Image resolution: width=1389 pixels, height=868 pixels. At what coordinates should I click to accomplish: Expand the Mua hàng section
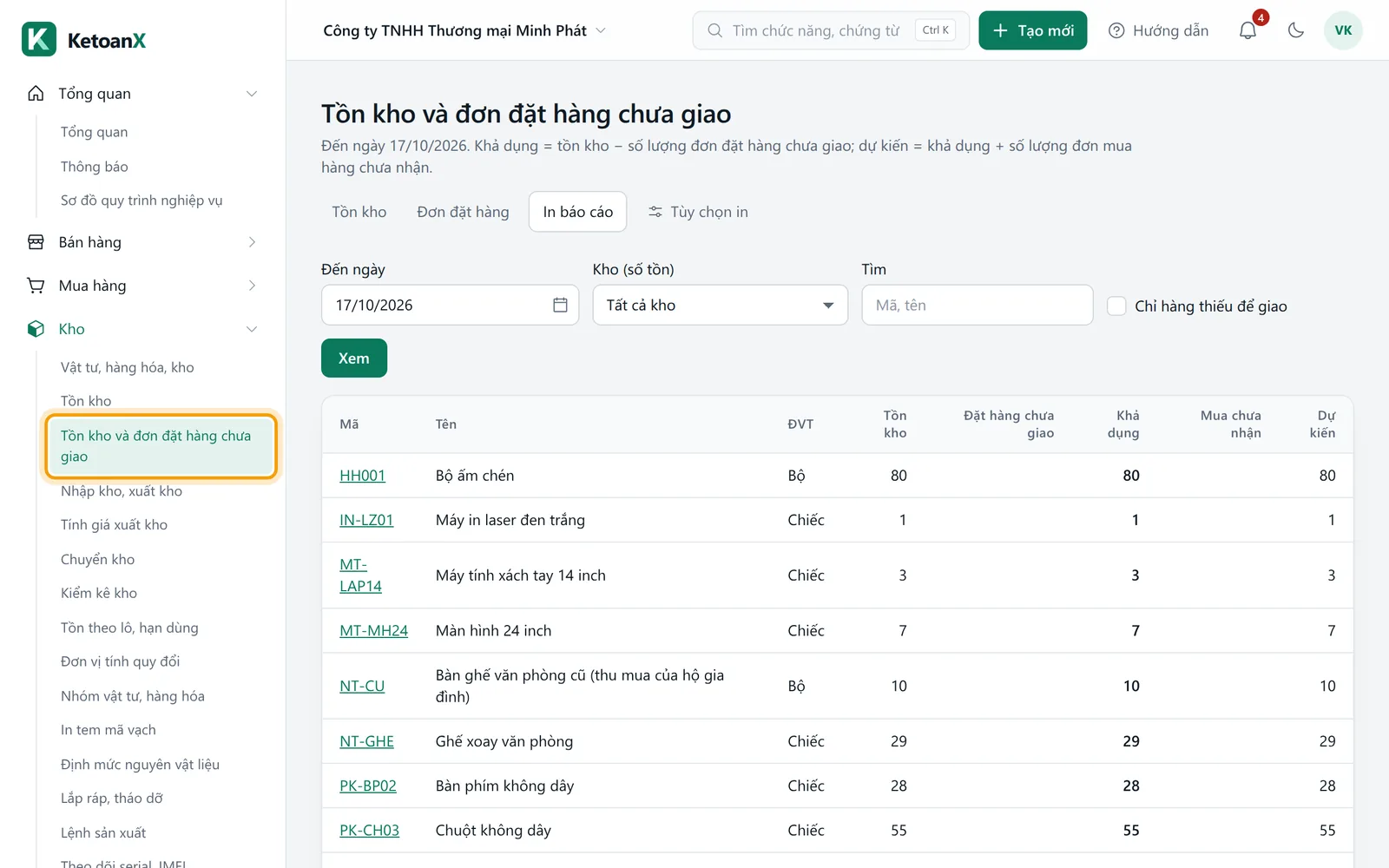click(x=252, y=286)
